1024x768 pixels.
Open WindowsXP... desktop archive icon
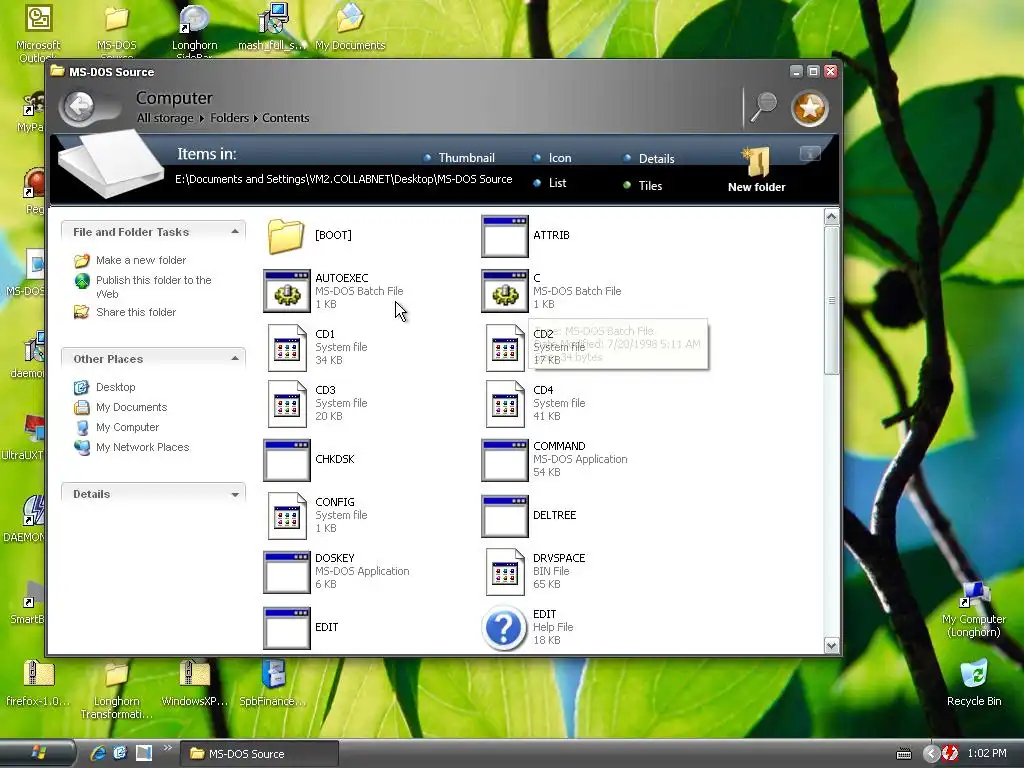(x=195, y=683)
